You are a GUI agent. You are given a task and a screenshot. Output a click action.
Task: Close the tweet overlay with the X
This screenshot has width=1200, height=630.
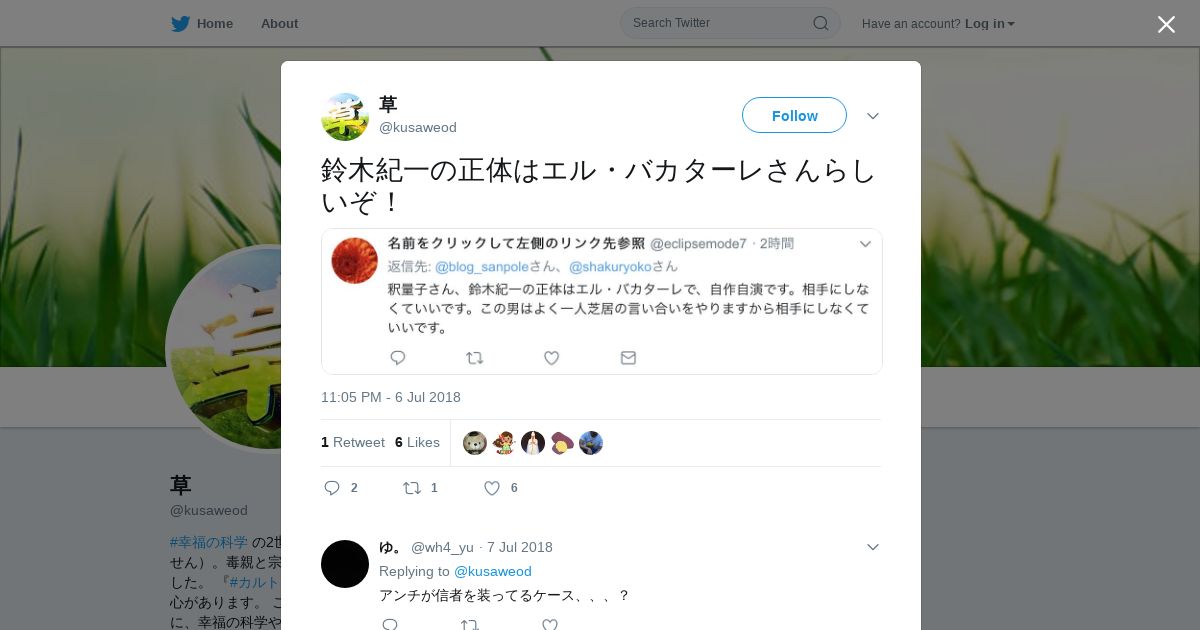pos(1166,24)
